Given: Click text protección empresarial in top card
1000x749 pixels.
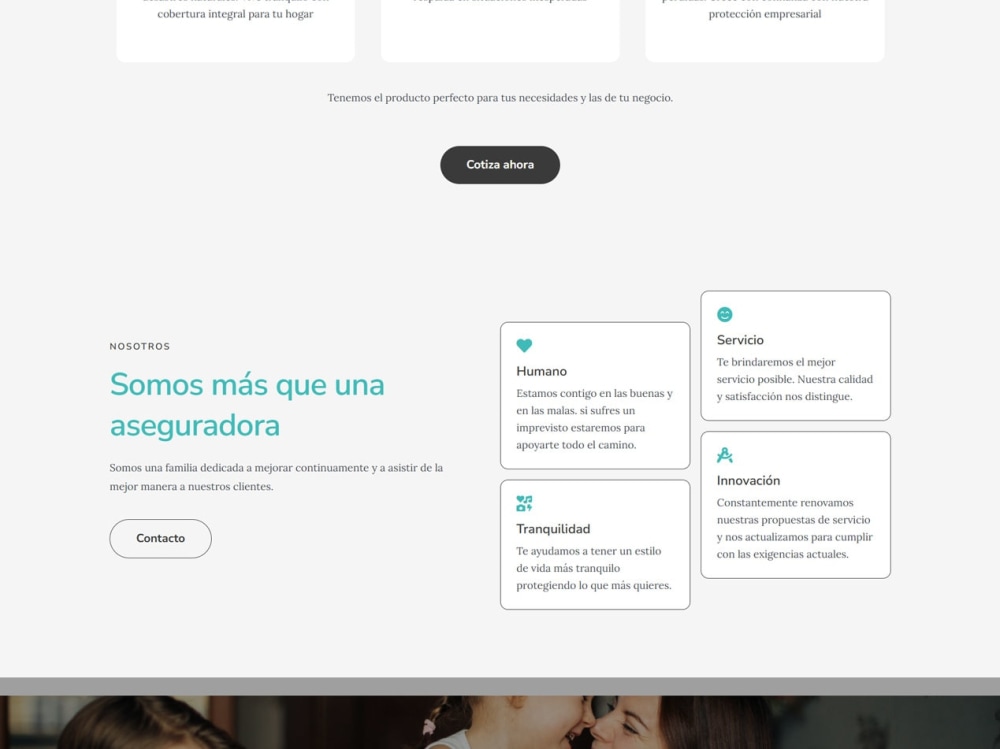Looking at the screenshot, I should (x=765, y=13).
